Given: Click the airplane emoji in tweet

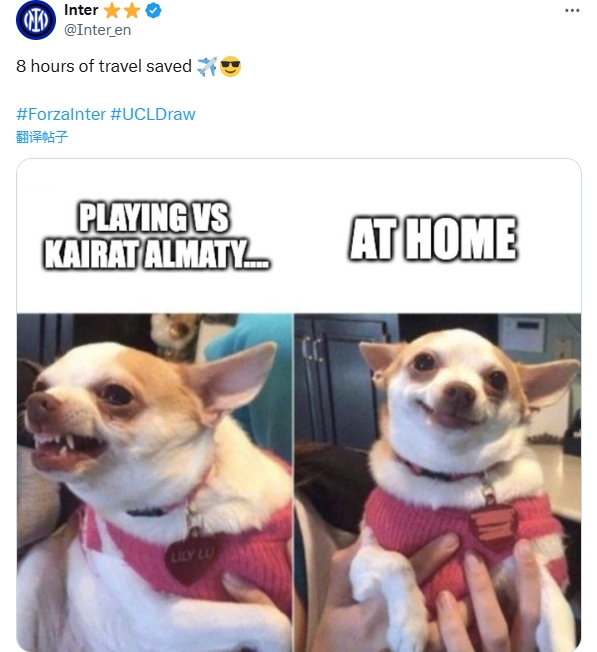Looking at the screenshot, I should (207, 67).
